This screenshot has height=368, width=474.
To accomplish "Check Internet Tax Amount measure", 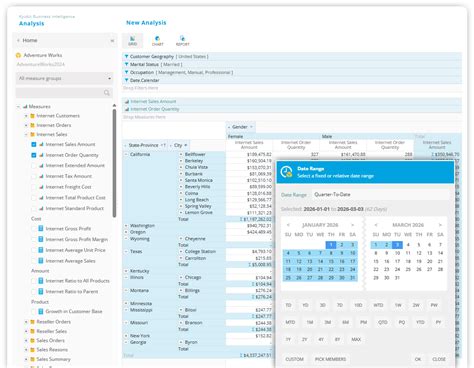I will [x=34, y=176].
